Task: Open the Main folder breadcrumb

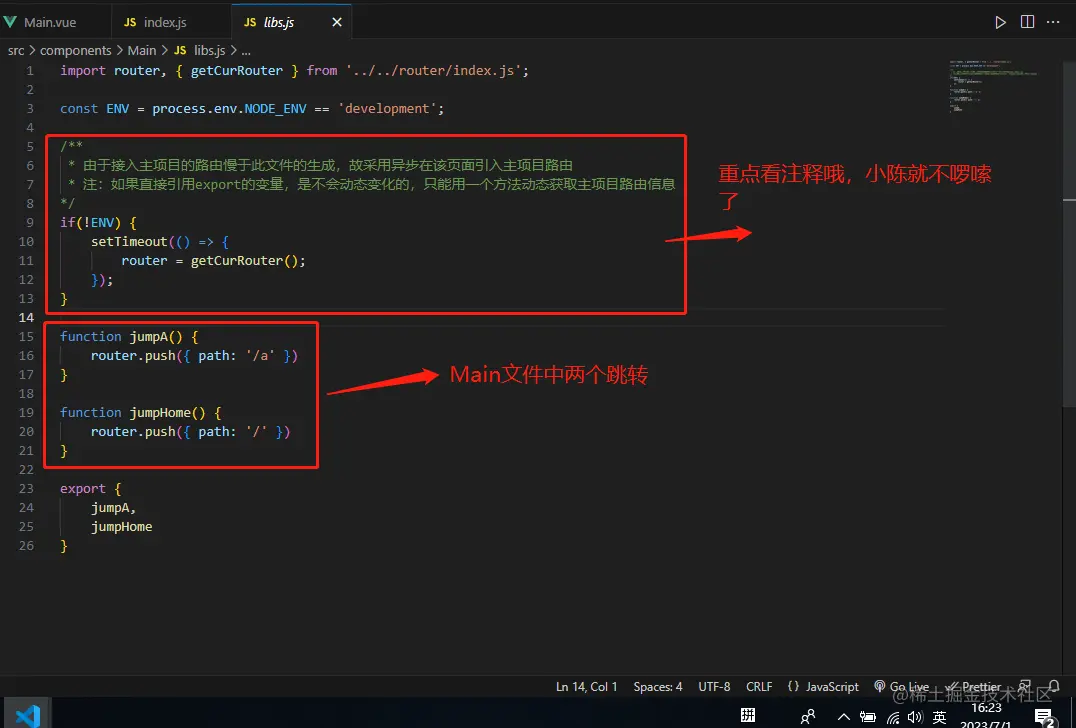Action: click(142, 50)
